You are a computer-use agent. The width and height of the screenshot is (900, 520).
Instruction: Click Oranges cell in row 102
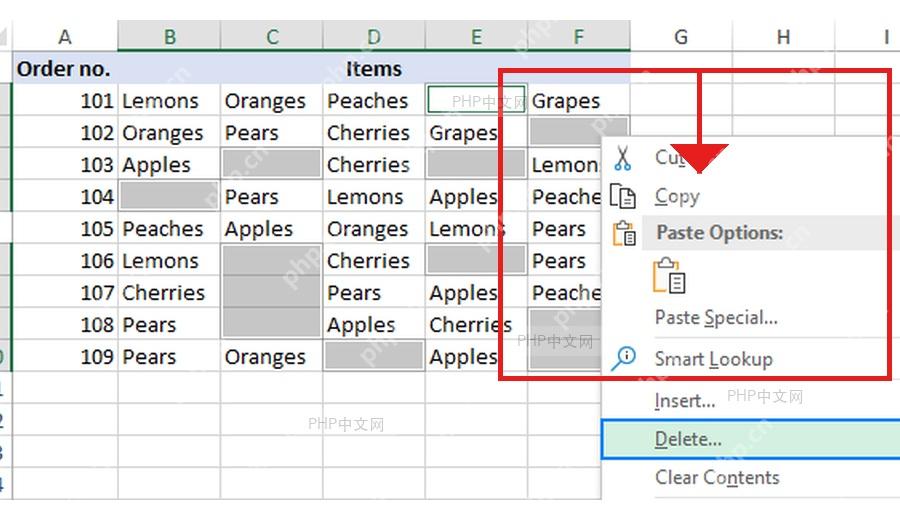click(x=169, y=133)
